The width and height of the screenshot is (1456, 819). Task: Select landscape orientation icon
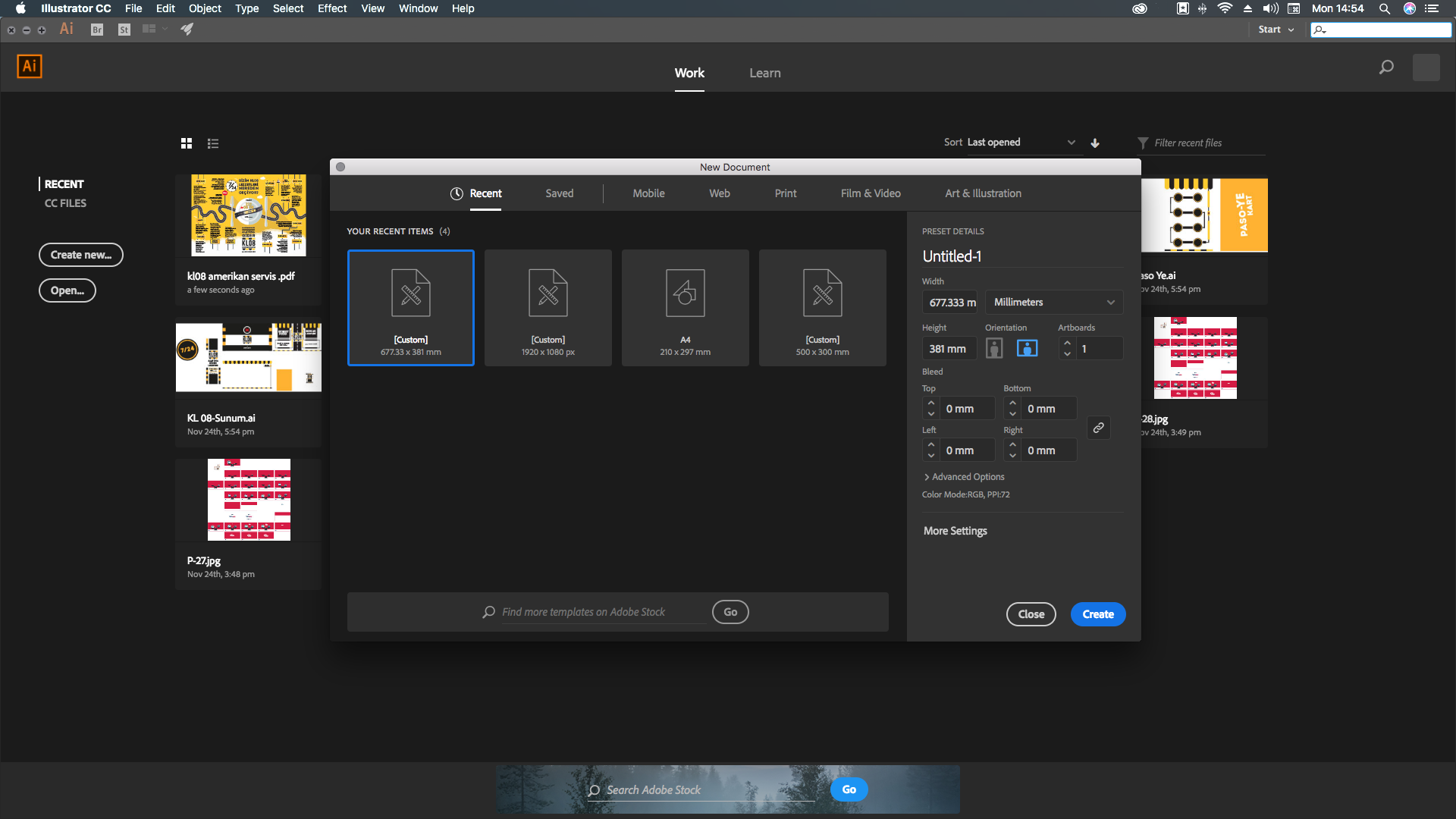click(1027, 348)
